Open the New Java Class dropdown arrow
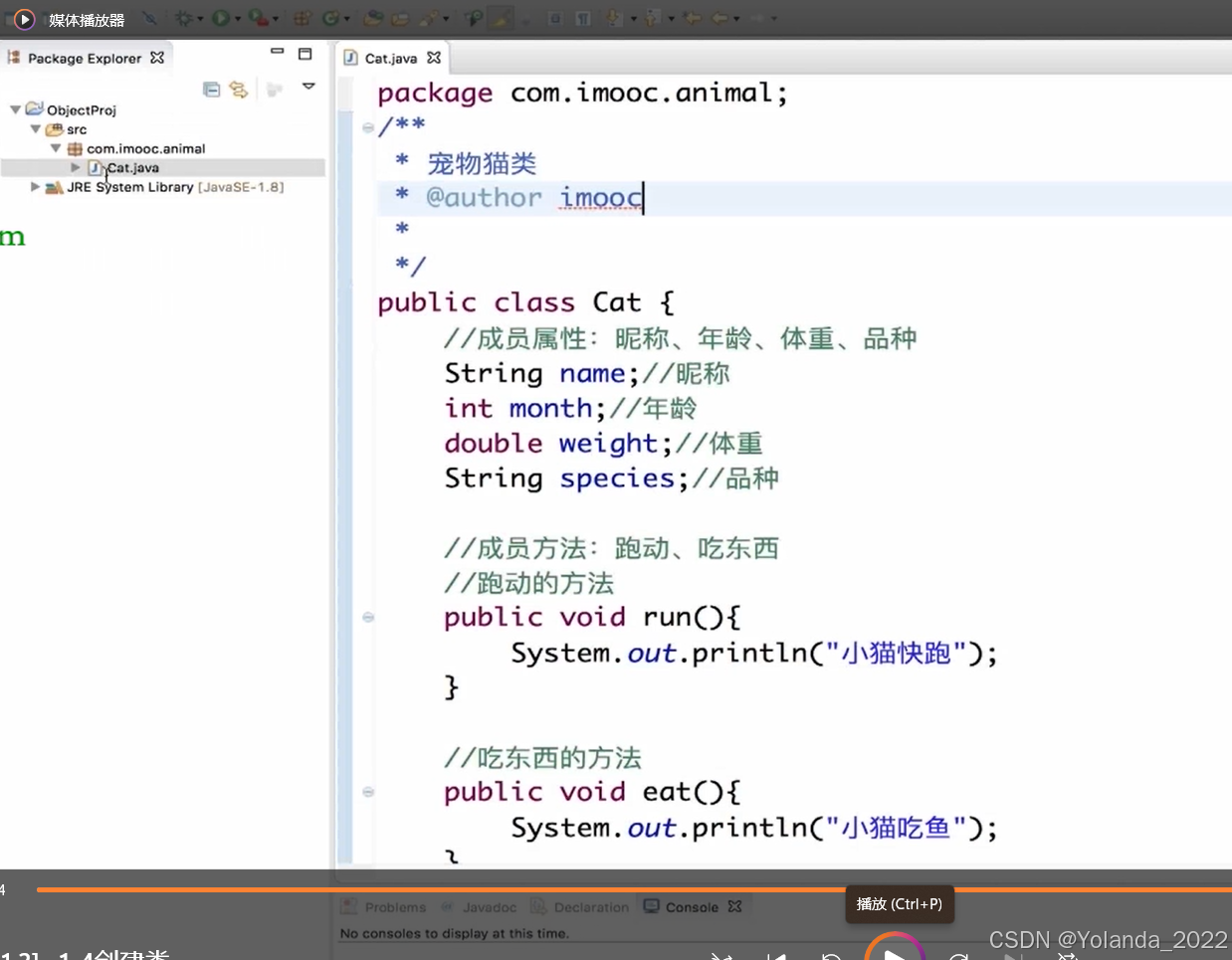 346,19
